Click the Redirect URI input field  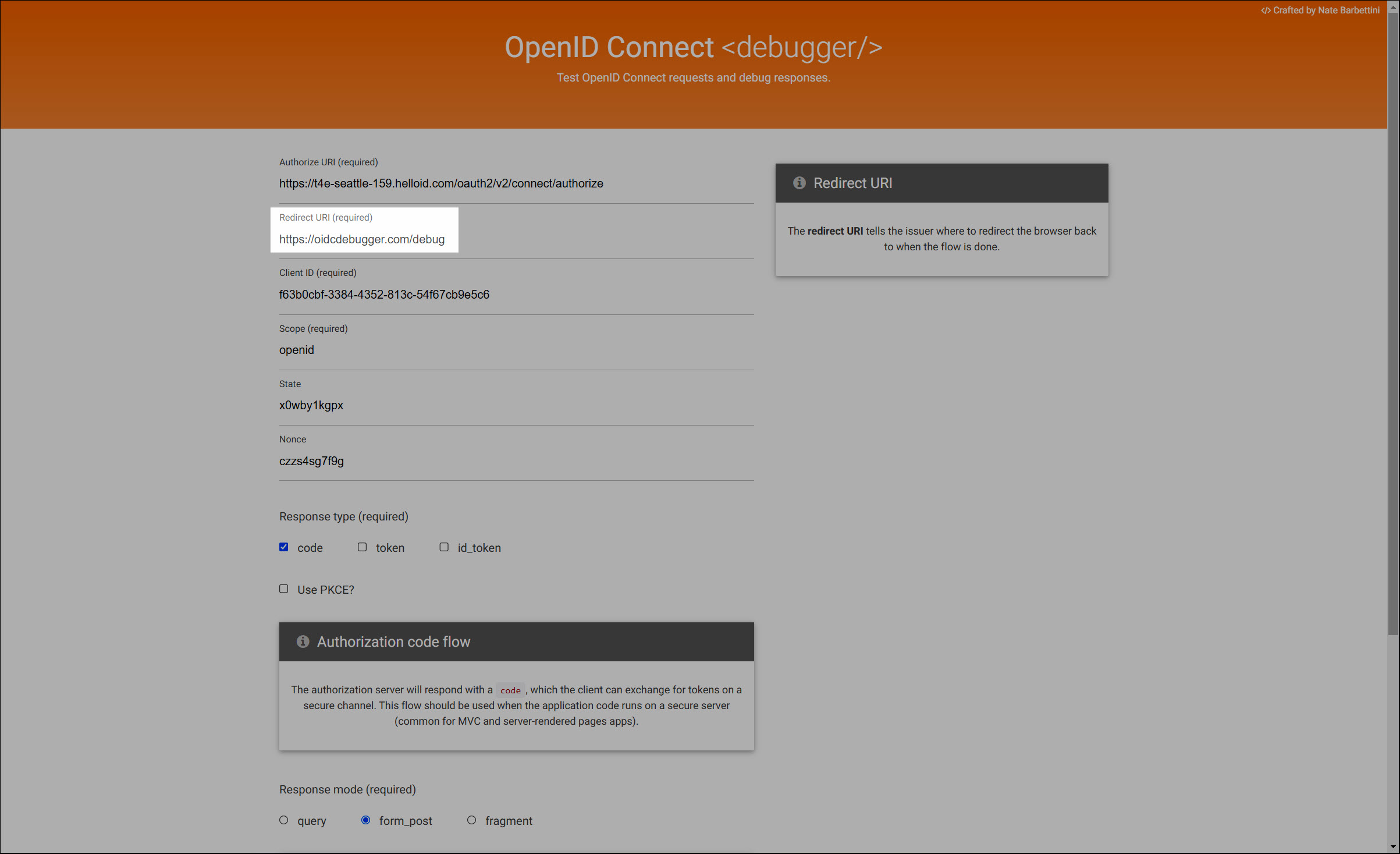[517, 239]
